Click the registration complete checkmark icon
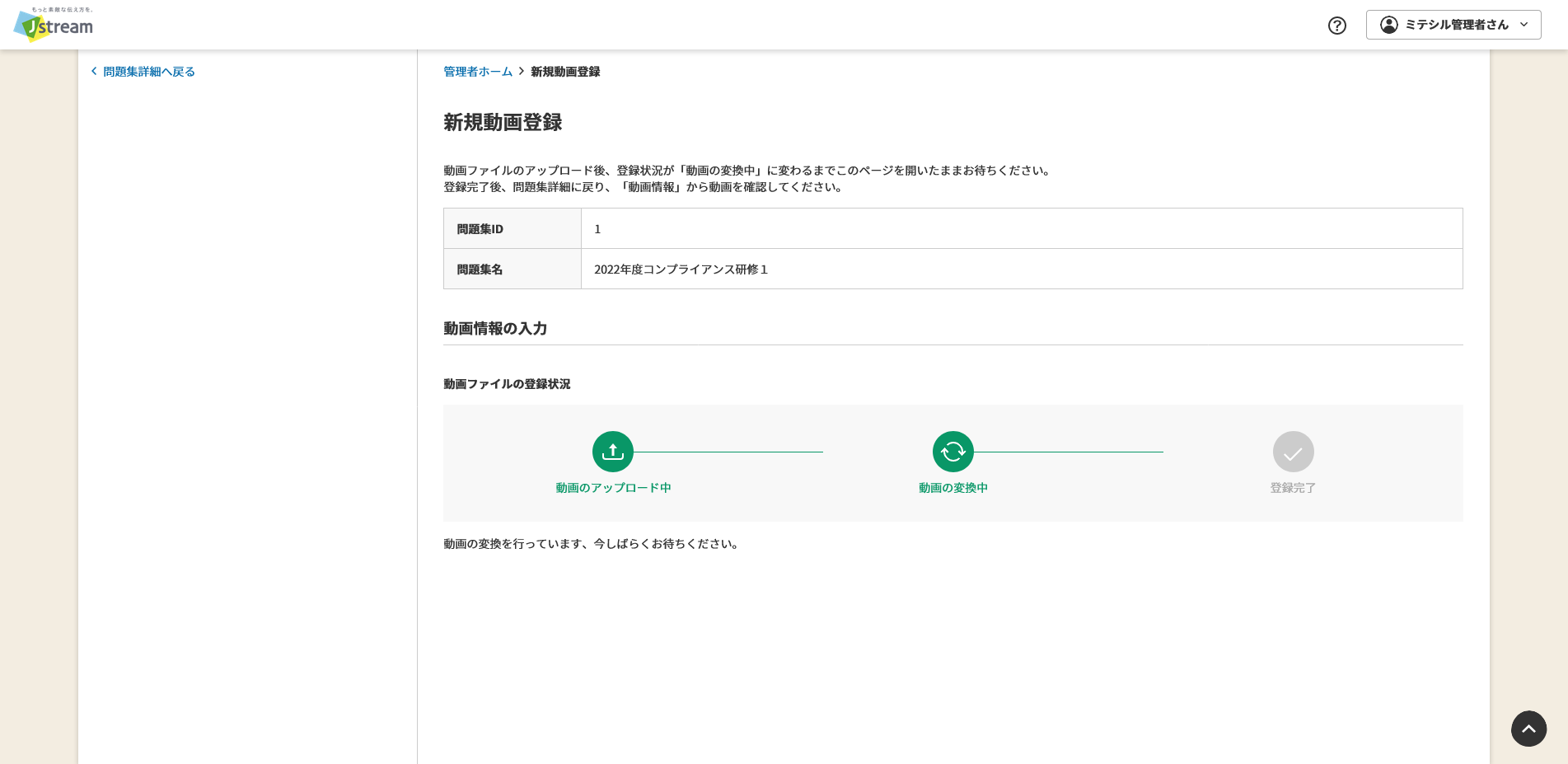Viewport: 1568px width, 764px height. (1294, 452)
